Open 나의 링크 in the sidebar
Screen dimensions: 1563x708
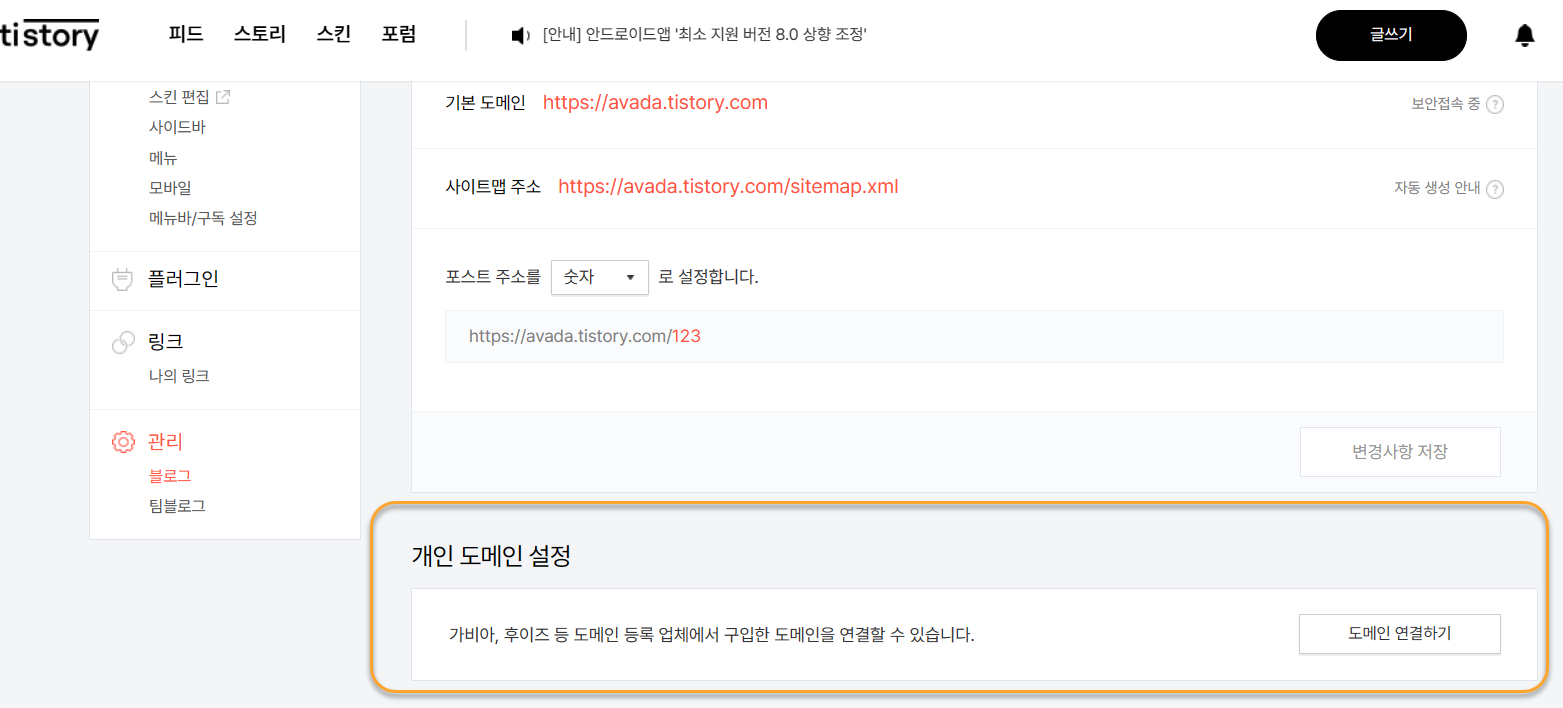(x=179, y=375)
